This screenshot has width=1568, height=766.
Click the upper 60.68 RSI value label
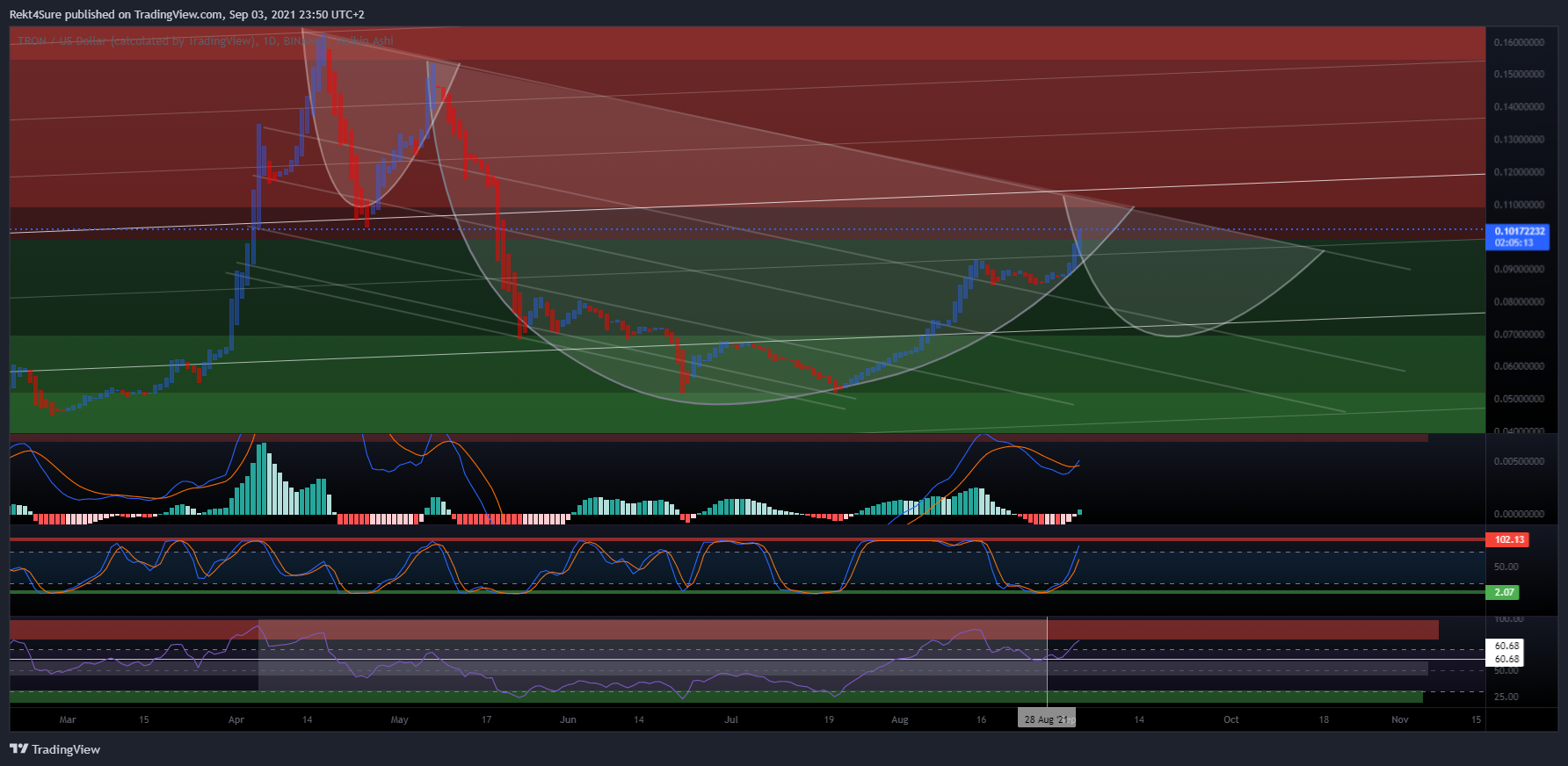[1506, 646]
